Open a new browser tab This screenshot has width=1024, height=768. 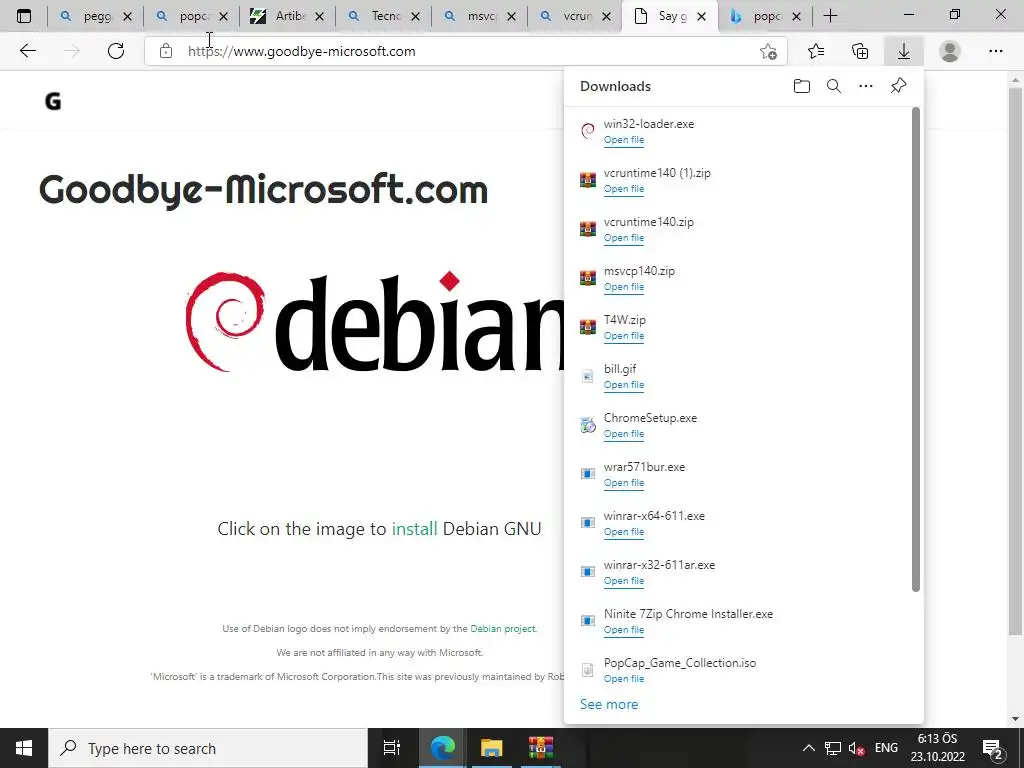[830, 16]
